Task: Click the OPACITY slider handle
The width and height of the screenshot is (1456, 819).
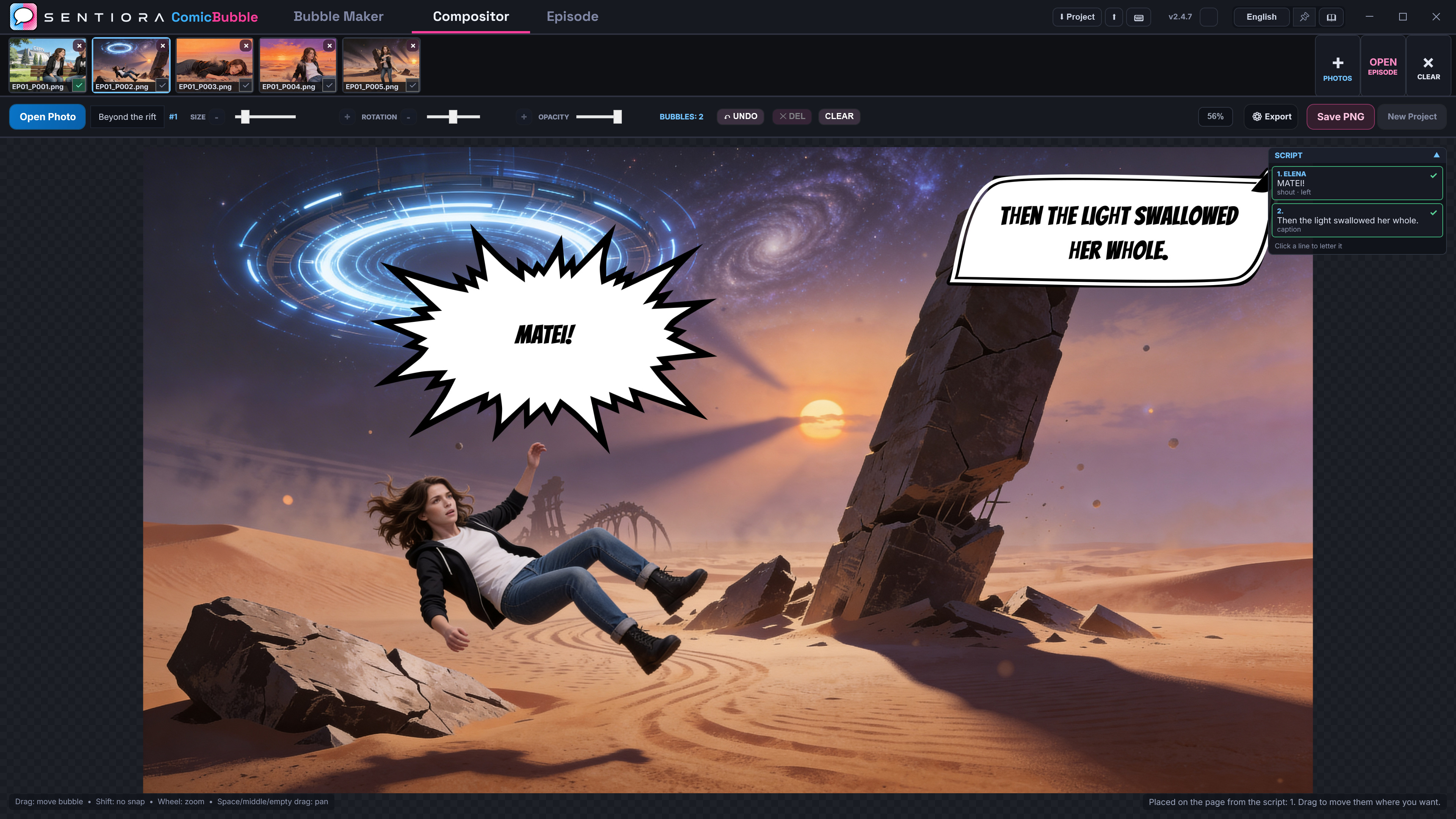Action: (x=618, y=116)
